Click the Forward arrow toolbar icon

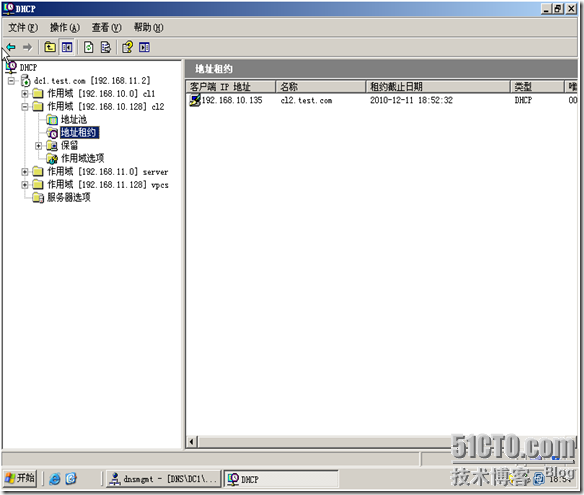[27, 47]
